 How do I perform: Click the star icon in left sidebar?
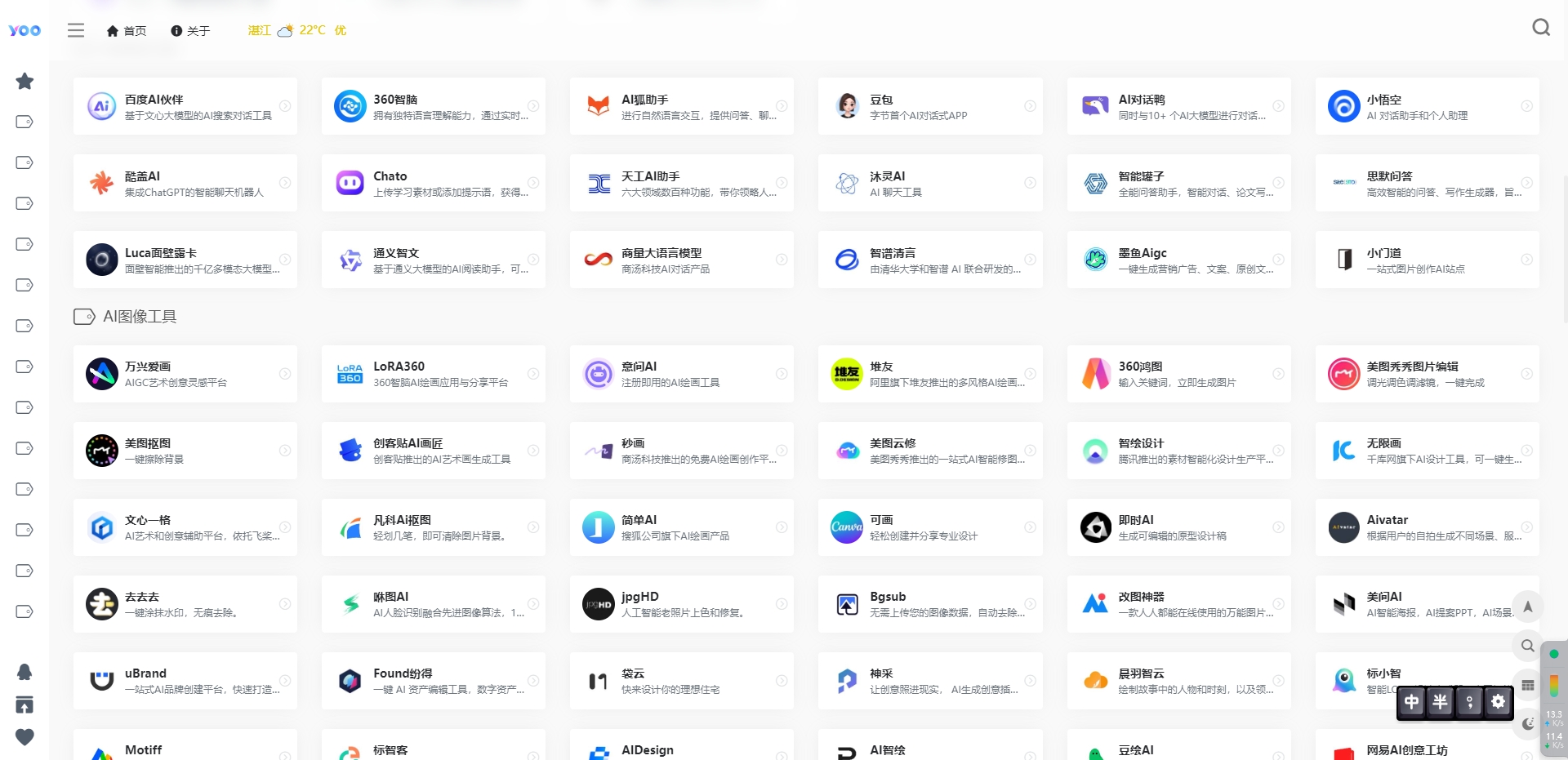click(24, 81)
